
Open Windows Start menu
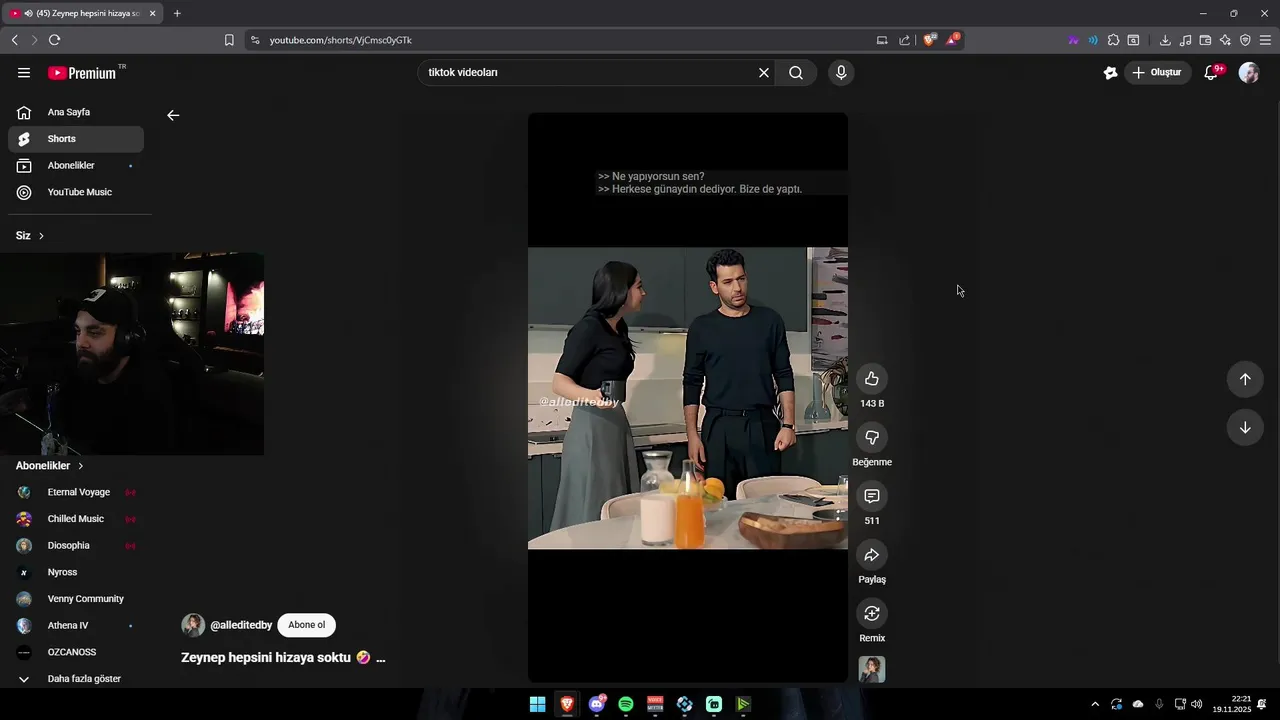pos(537,704)
